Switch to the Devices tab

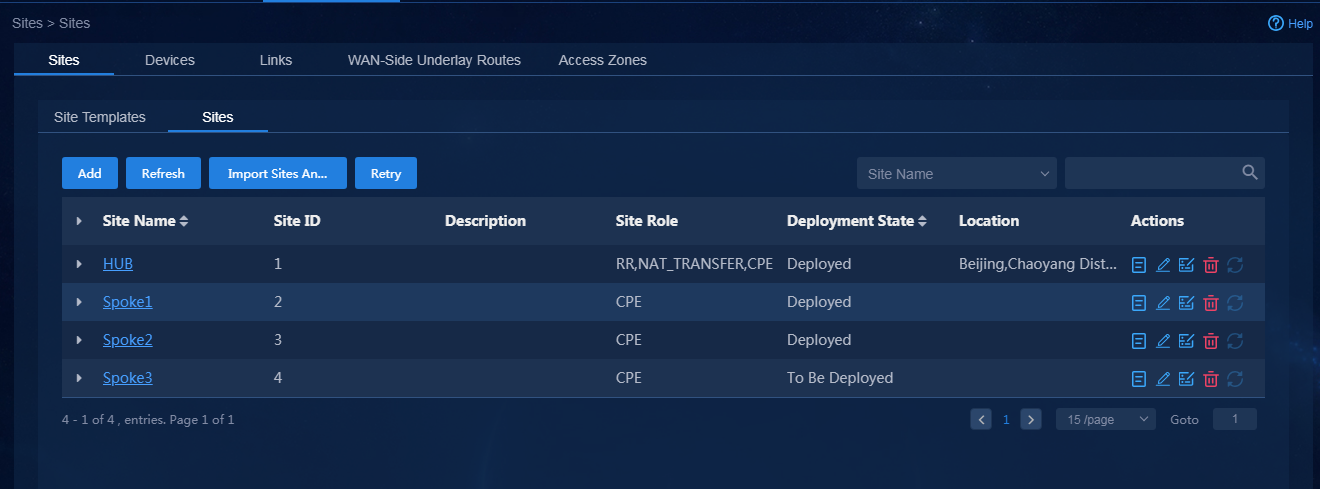[170, 60]
